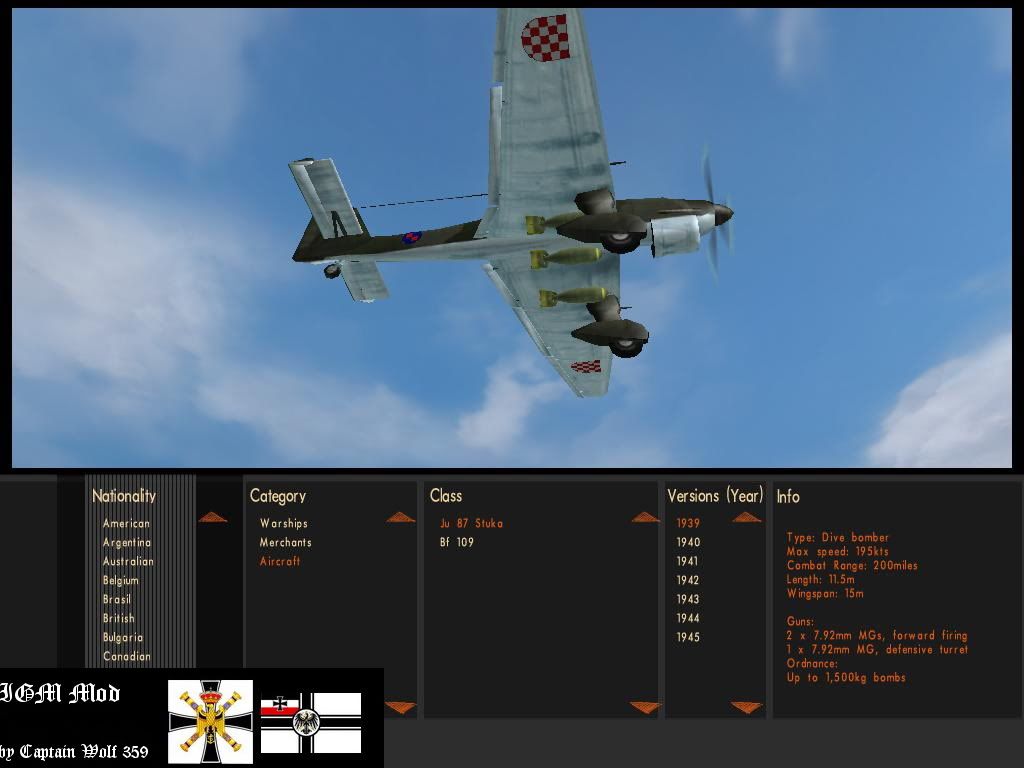This screenshot has width=1024, height=768.
Task: Click the 'Max speed: 195kts' info line
Action: coord(837,551)
